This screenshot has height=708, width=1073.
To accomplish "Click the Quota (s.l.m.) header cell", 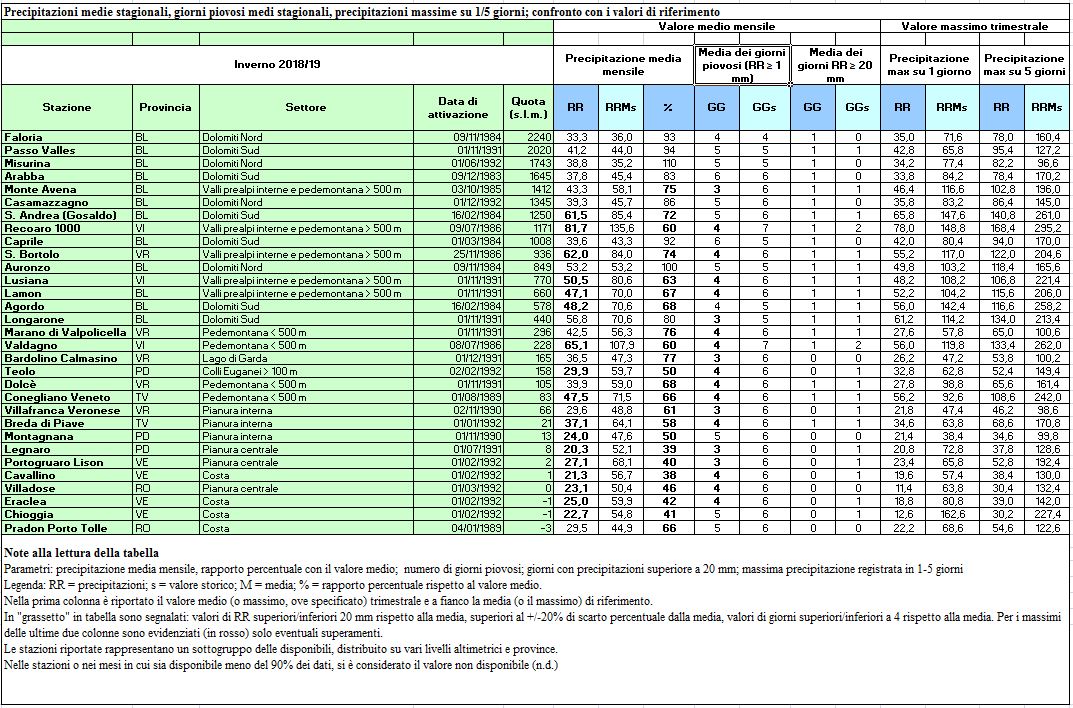I will coord(528,107).
